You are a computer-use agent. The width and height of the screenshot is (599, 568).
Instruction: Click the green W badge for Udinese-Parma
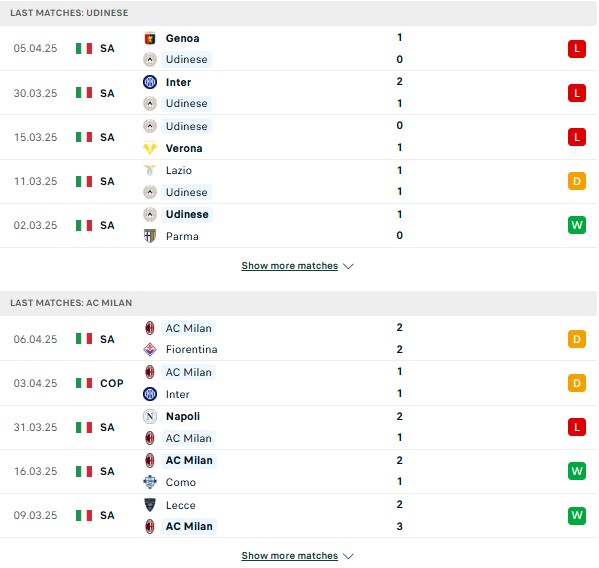[576, 225]
